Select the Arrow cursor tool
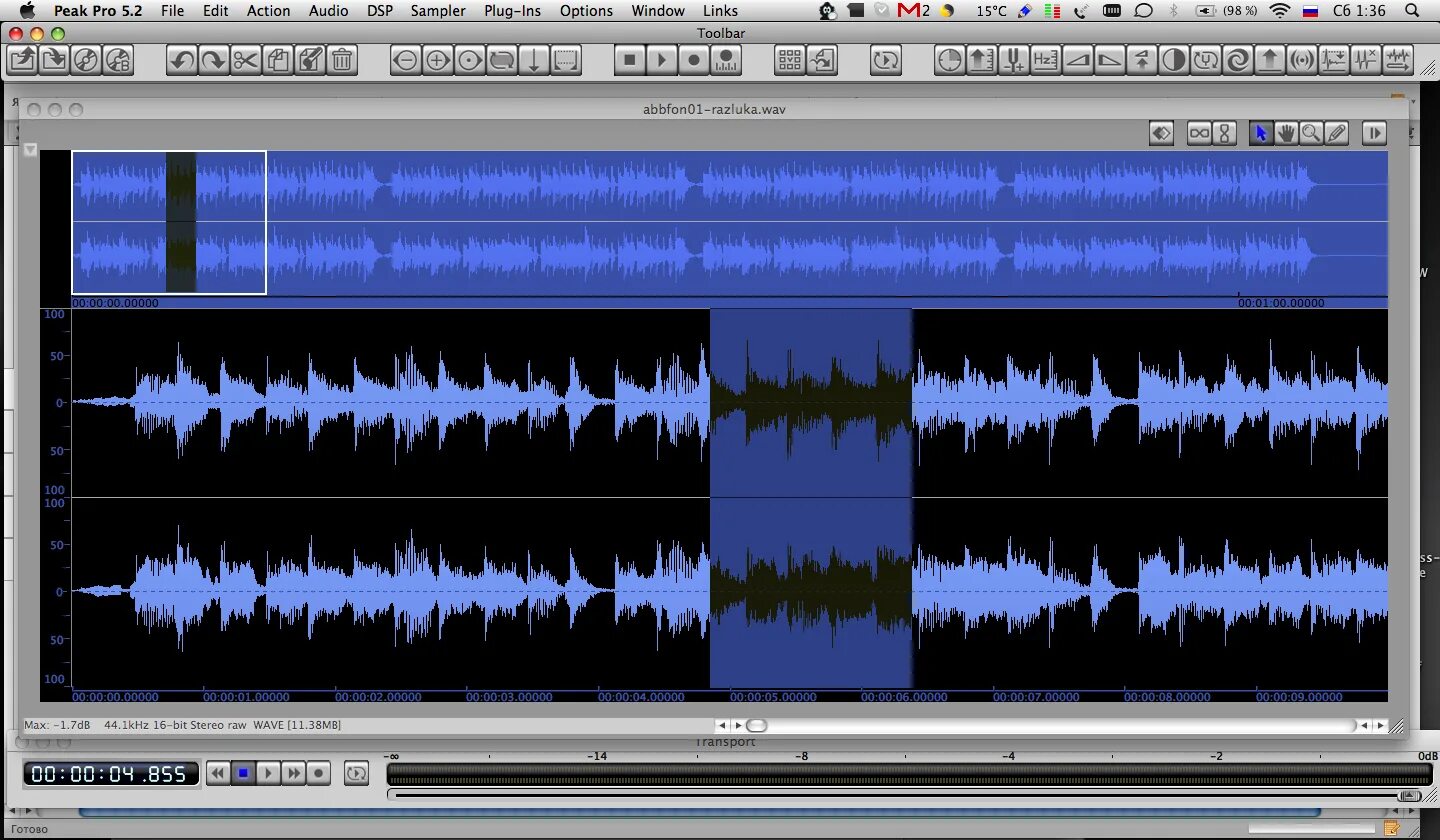Viewport: 1440px width, 840px height. 1261,133
